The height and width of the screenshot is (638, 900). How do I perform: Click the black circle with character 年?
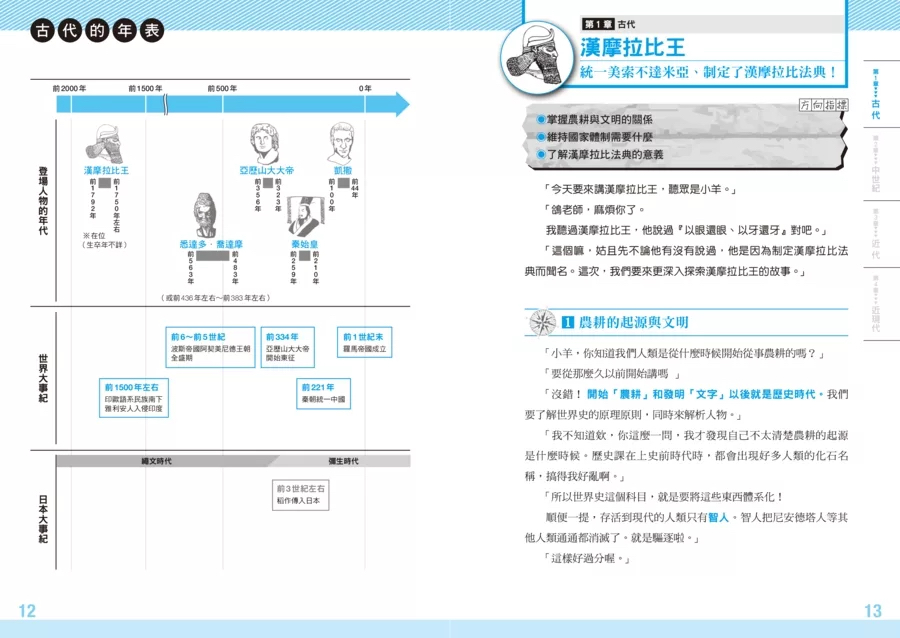pos(125,30)
